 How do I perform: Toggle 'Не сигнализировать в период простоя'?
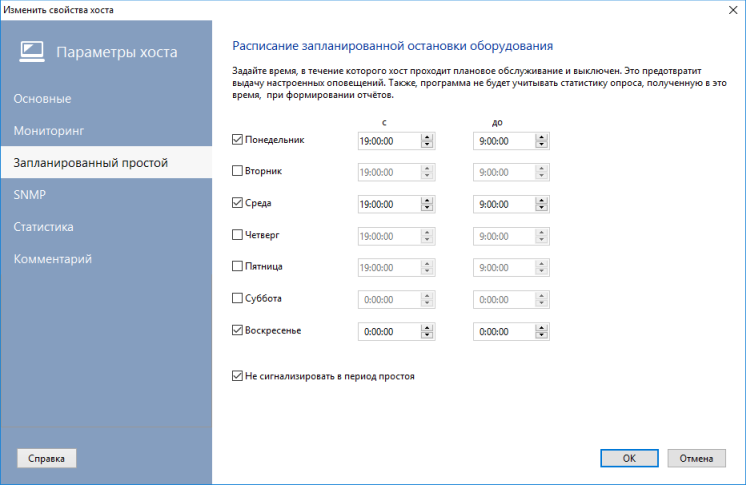pos(237,376)
